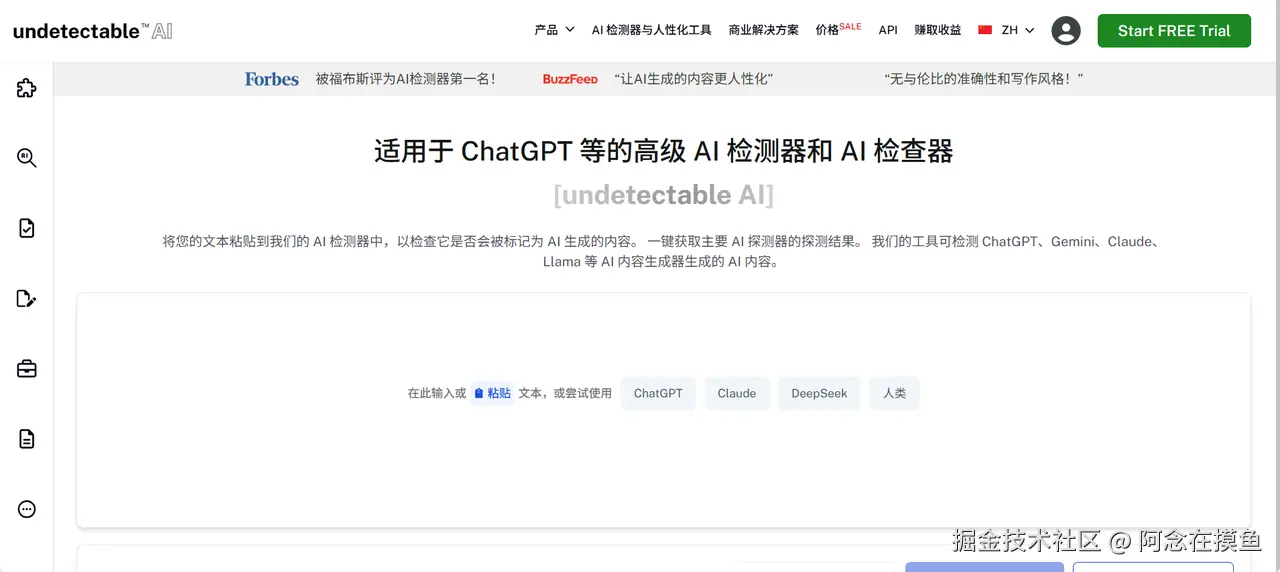This screenshot has width=1280, height=572.
Task: Try the 人类 sample text button
Action: point(894,393)
